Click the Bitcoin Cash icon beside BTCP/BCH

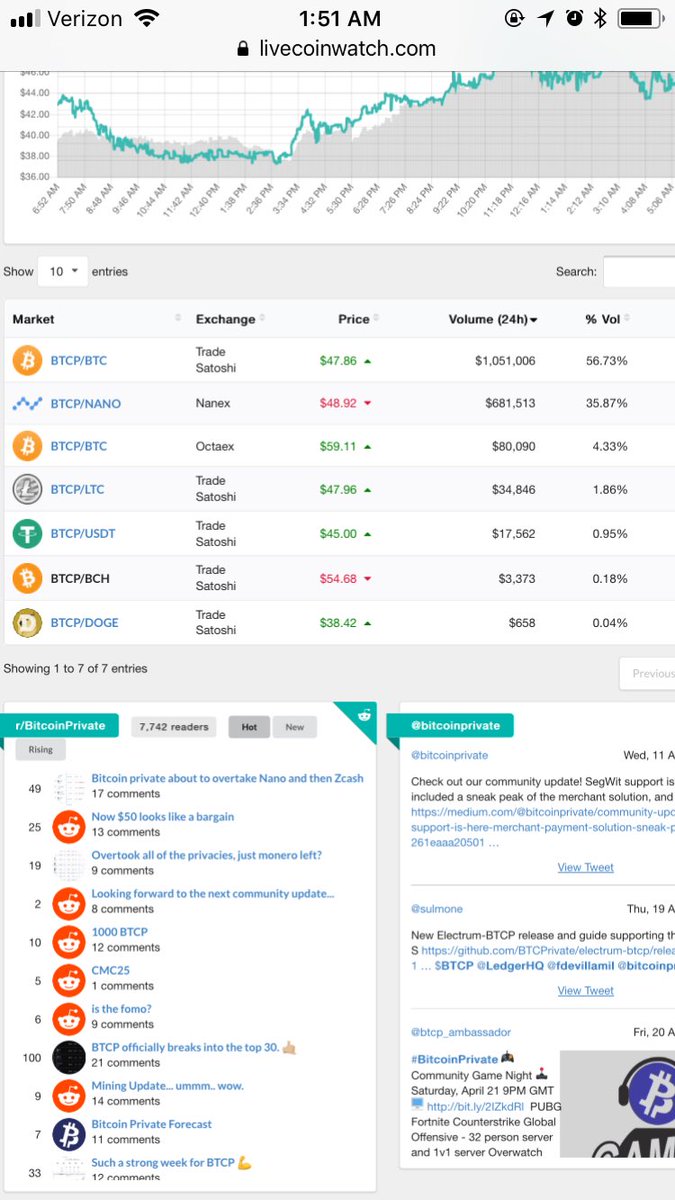27,578
